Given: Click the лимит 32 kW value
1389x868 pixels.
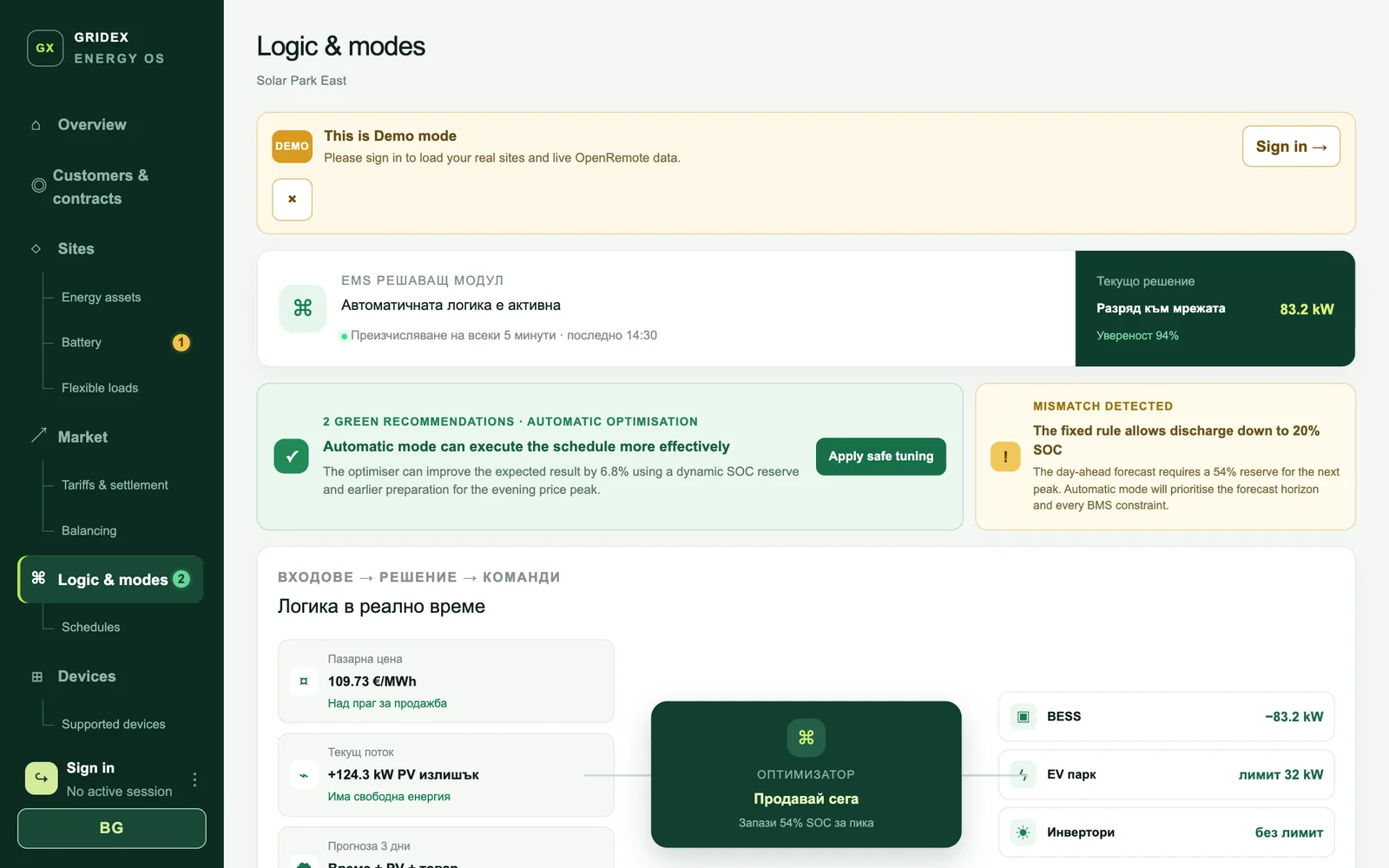Looking at the screenshot, I should click(1280, 774).
